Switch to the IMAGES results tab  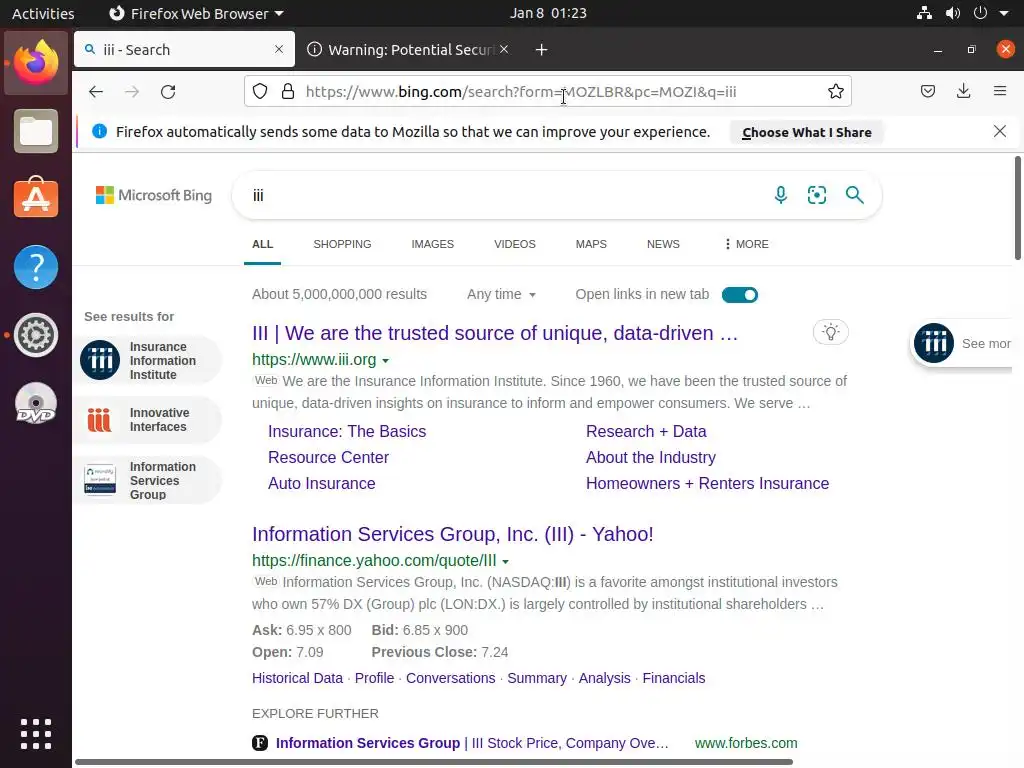tap(432, 244)
